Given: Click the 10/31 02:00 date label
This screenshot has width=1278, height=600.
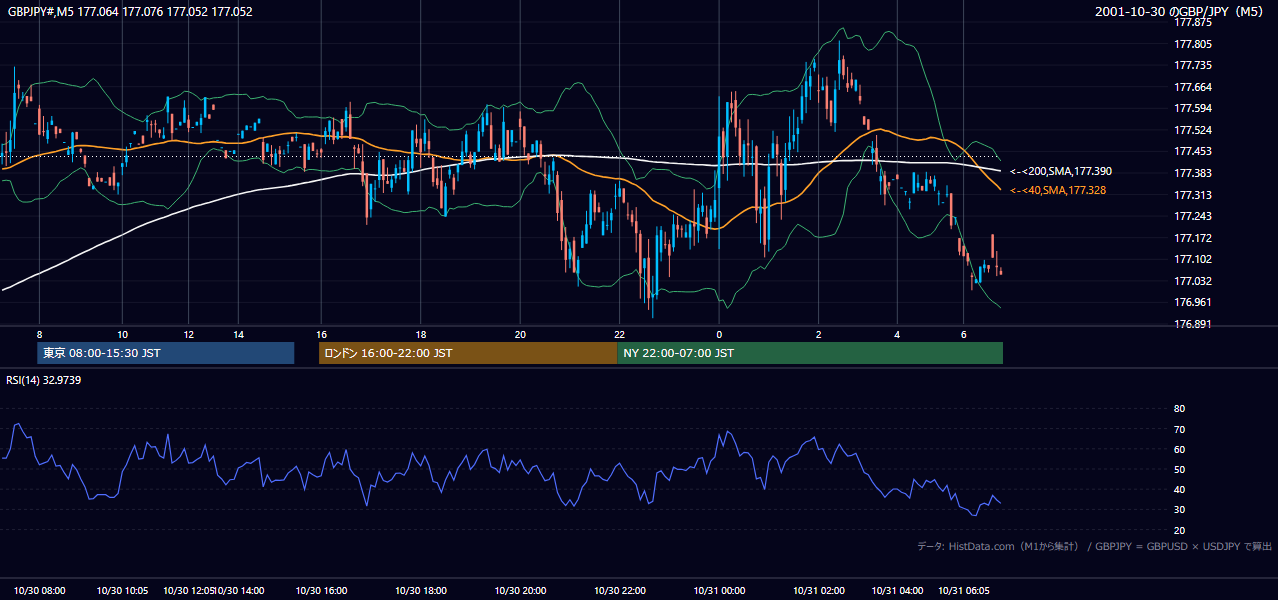Looking at the screenshot, I should coord(819,591).
